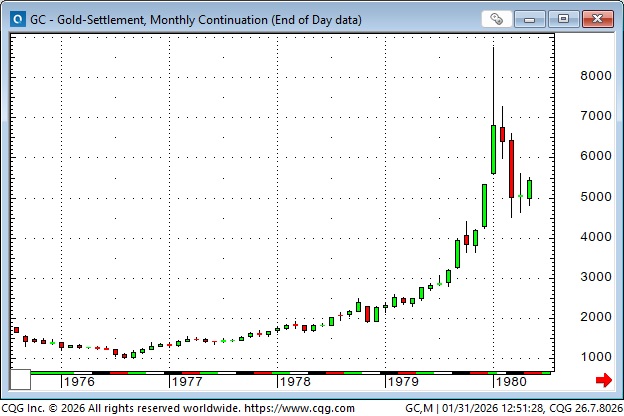Close the GC Gold chart window
624x416 pixels.
(x=597, y=18)
